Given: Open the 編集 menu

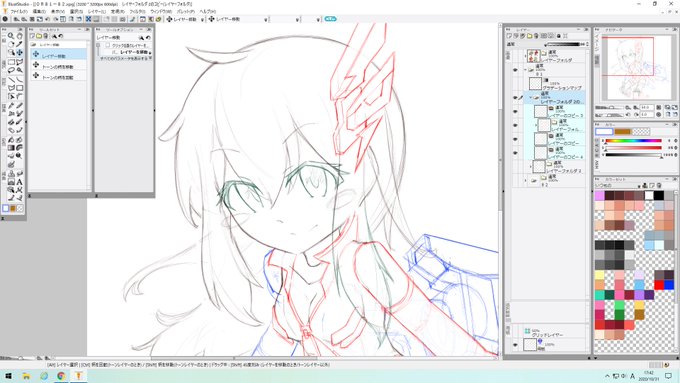Looking at the screenshot, I should pyautogui.click(x=39, y=11).
